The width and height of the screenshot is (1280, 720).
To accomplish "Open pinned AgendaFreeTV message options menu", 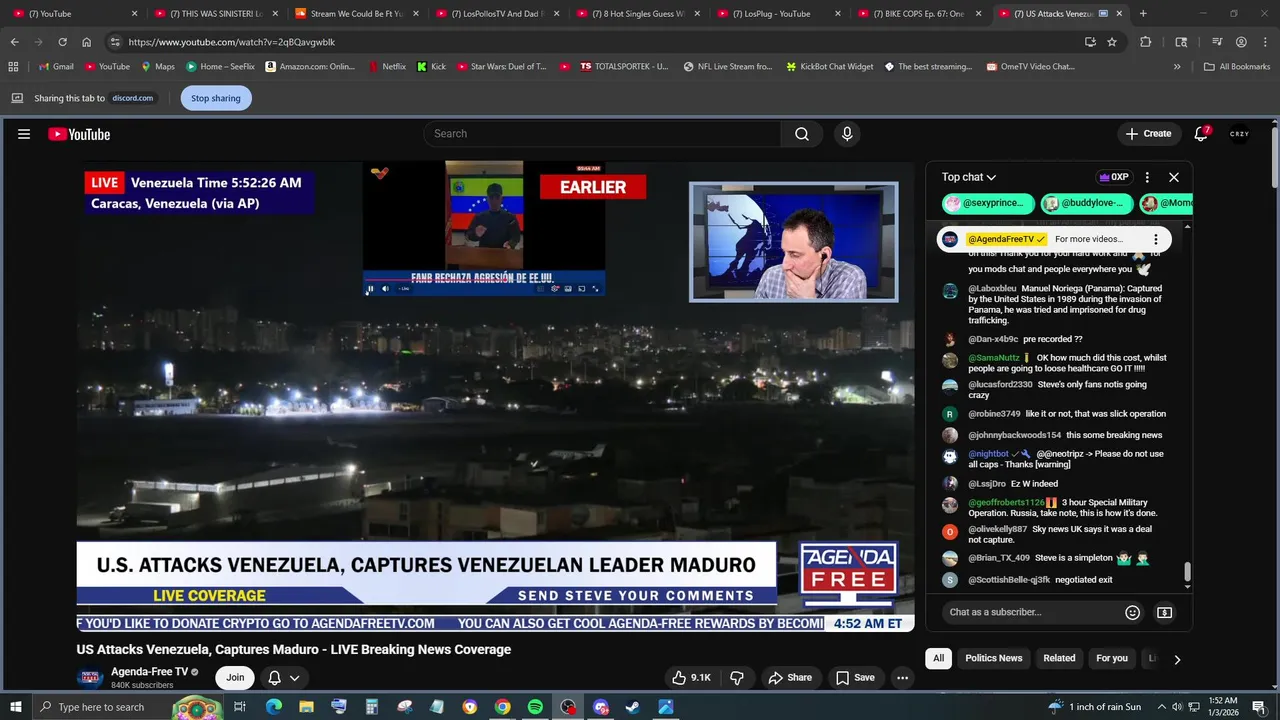I will click(1156, 239).
